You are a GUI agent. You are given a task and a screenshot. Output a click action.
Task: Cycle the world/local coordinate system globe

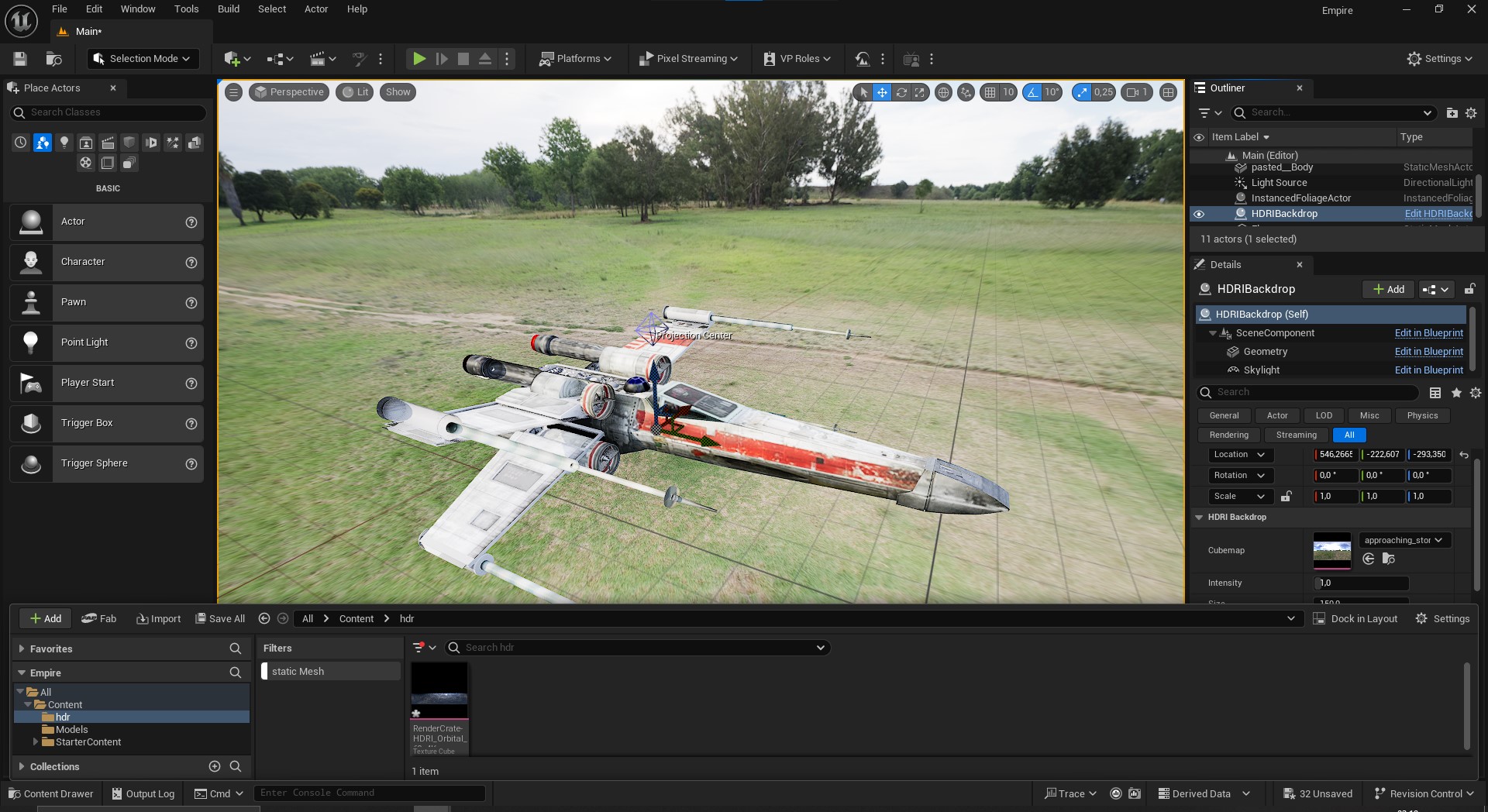[943, 92]
